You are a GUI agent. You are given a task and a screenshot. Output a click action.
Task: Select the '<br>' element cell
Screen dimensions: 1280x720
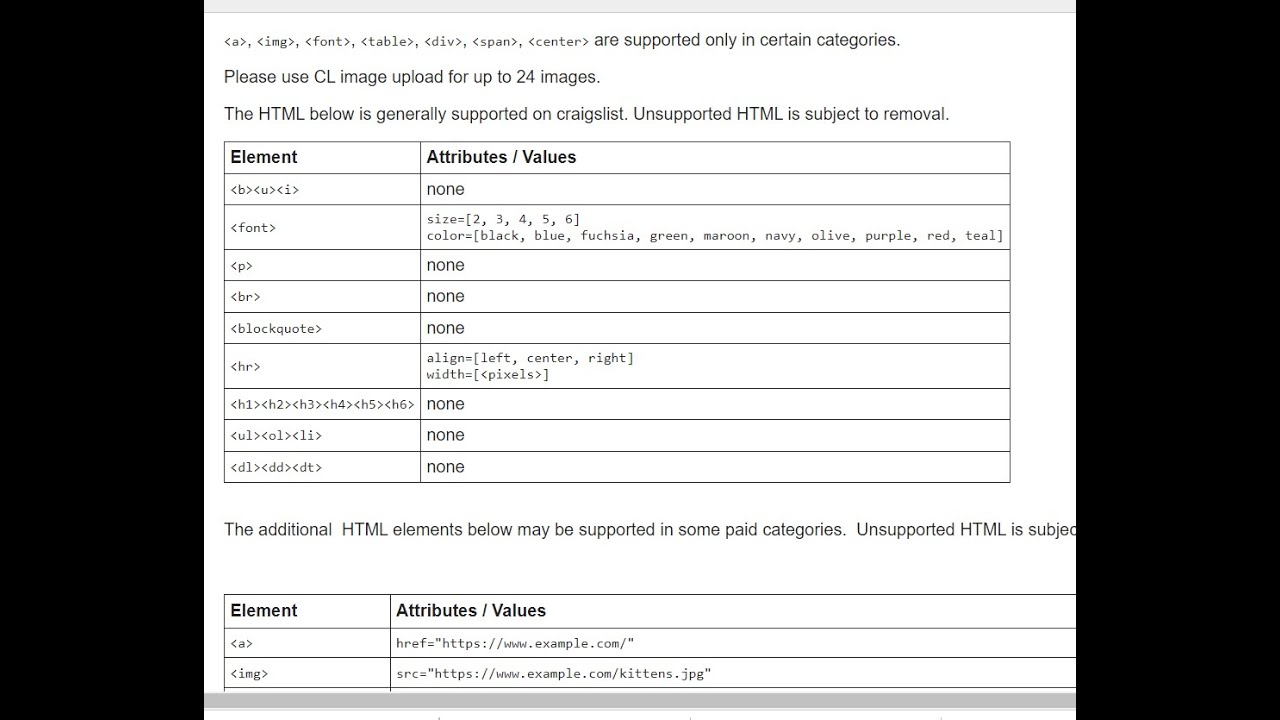(322, 296)
